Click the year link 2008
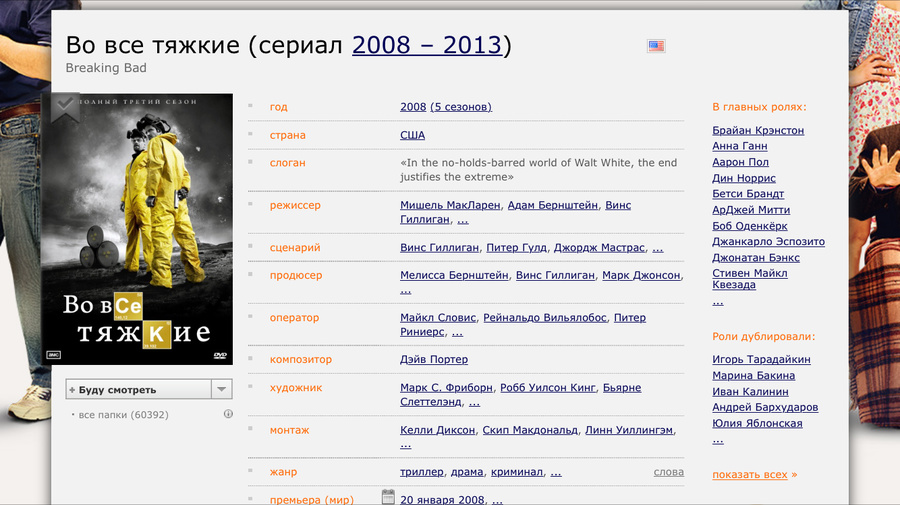Image resolution: width=900 pixels, height=505 pixels. (413, 107)
